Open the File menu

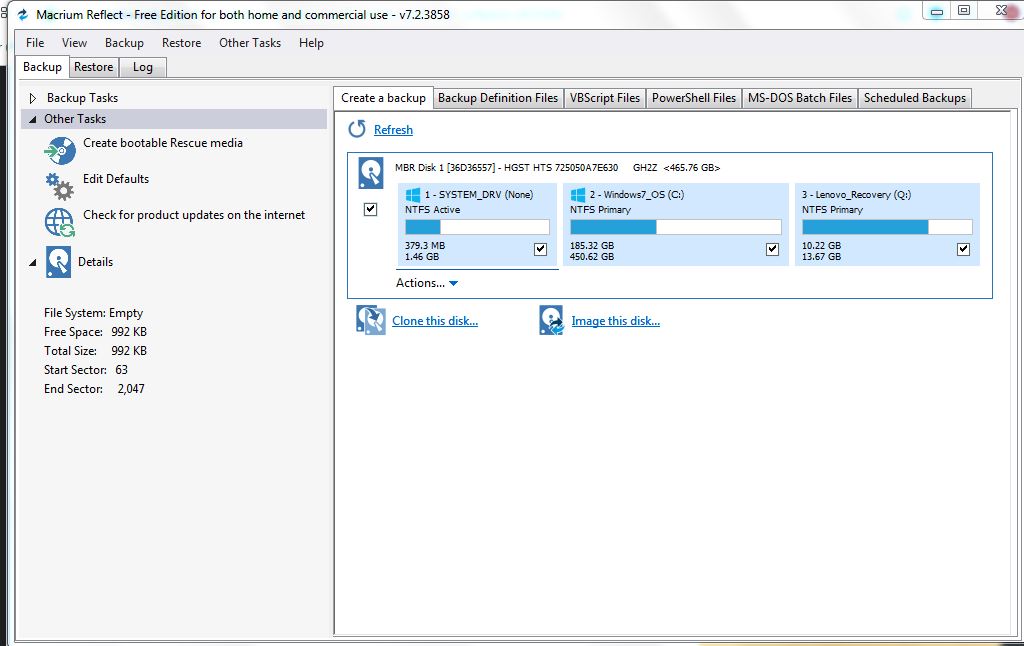point(35,43)
